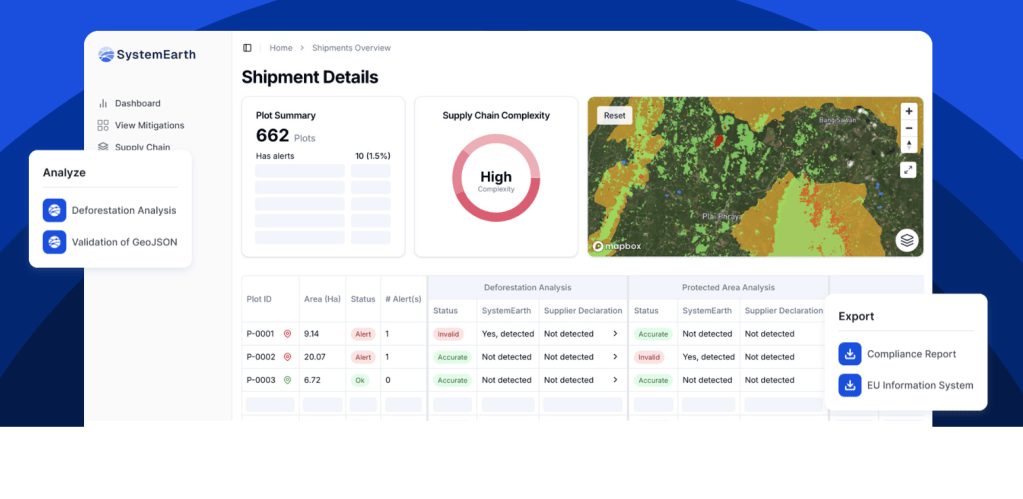Click area value 20.07
The width and height of the screenshot is (1023, 499).
(314, 357)
